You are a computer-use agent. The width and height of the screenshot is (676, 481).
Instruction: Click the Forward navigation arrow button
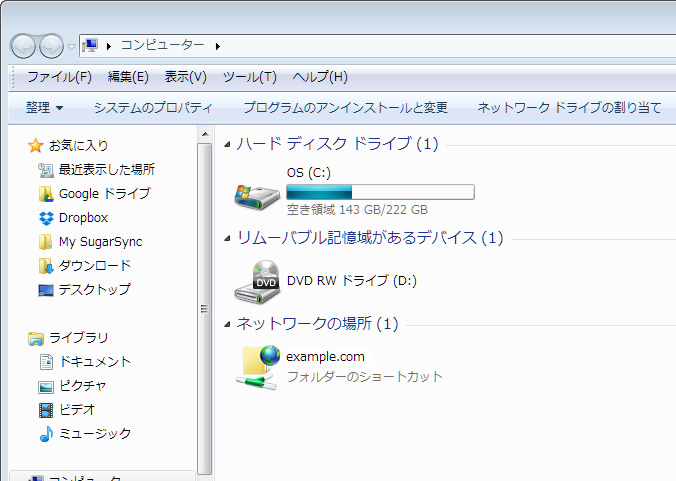51,46
